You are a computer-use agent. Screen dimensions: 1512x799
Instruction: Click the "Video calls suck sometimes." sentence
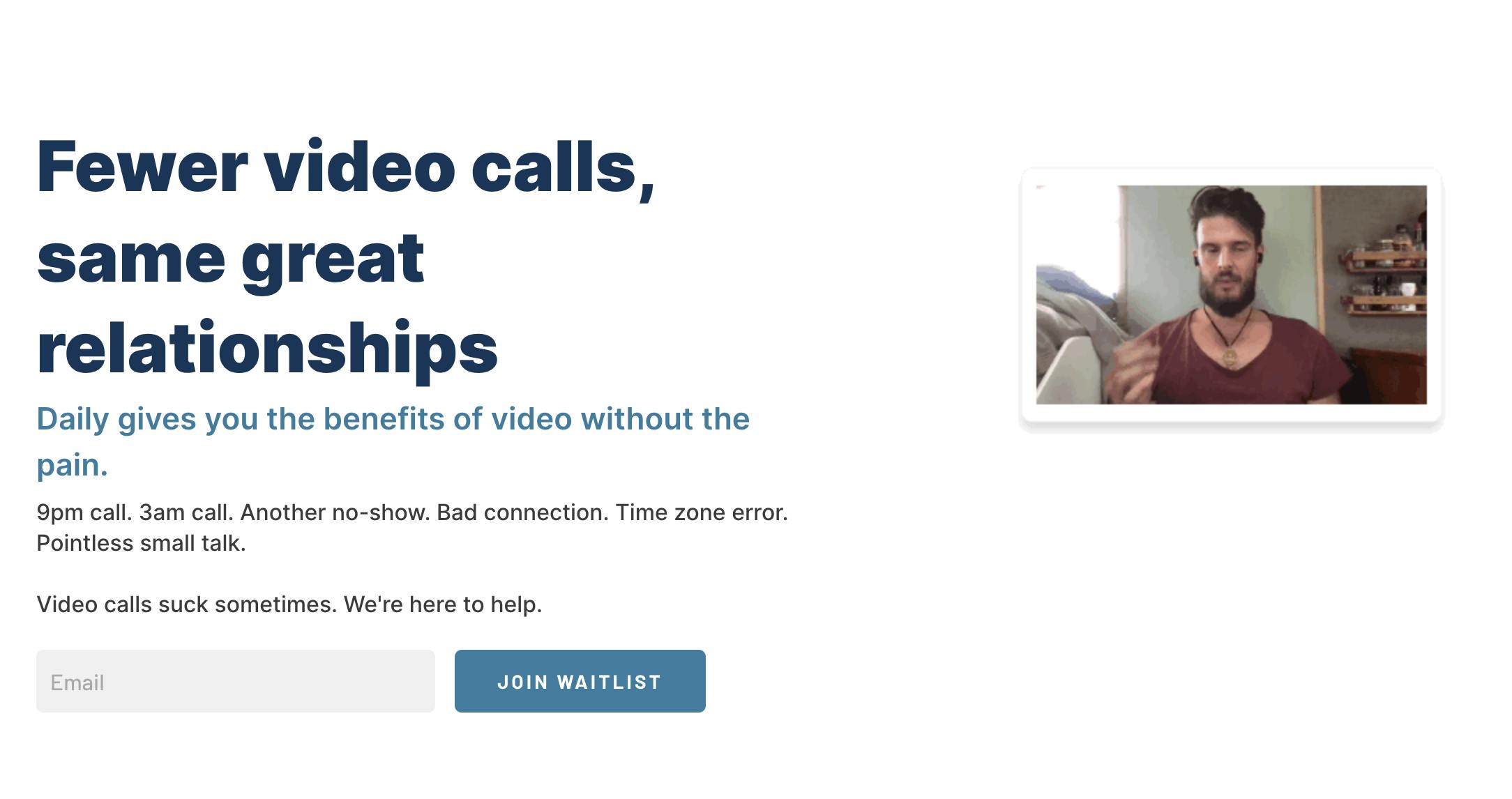[x=187, y=604]
